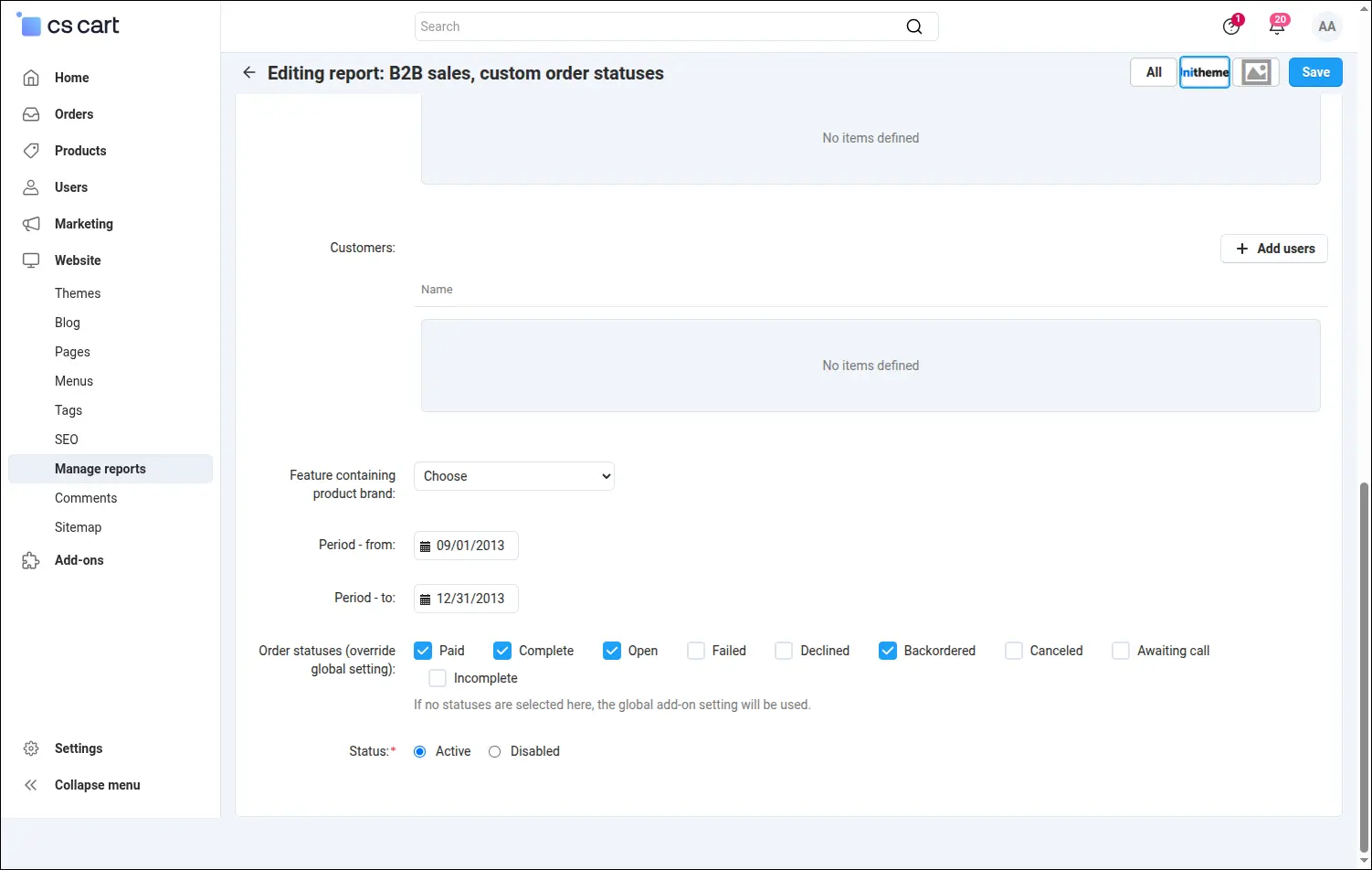This screenshot has width=1372, height=870.
Task: Click the image placeholder storefront button
Action: (1256, 72)
